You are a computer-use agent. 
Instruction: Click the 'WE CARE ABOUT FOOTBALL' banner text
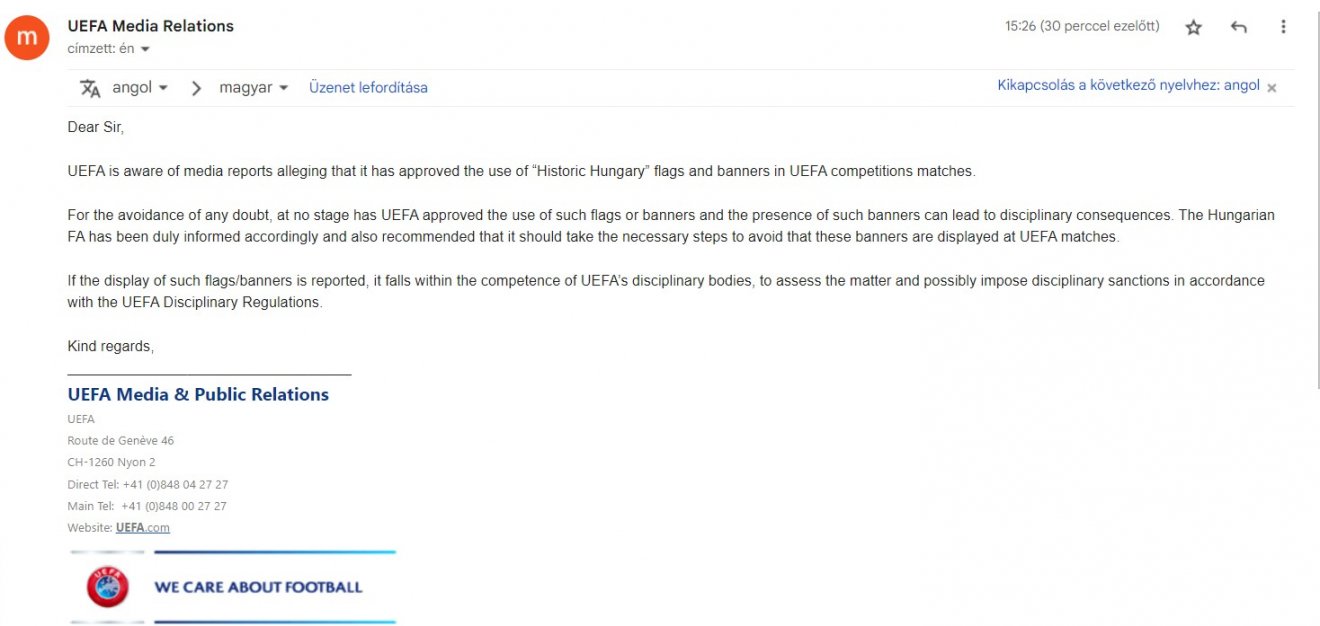point(258,587)
